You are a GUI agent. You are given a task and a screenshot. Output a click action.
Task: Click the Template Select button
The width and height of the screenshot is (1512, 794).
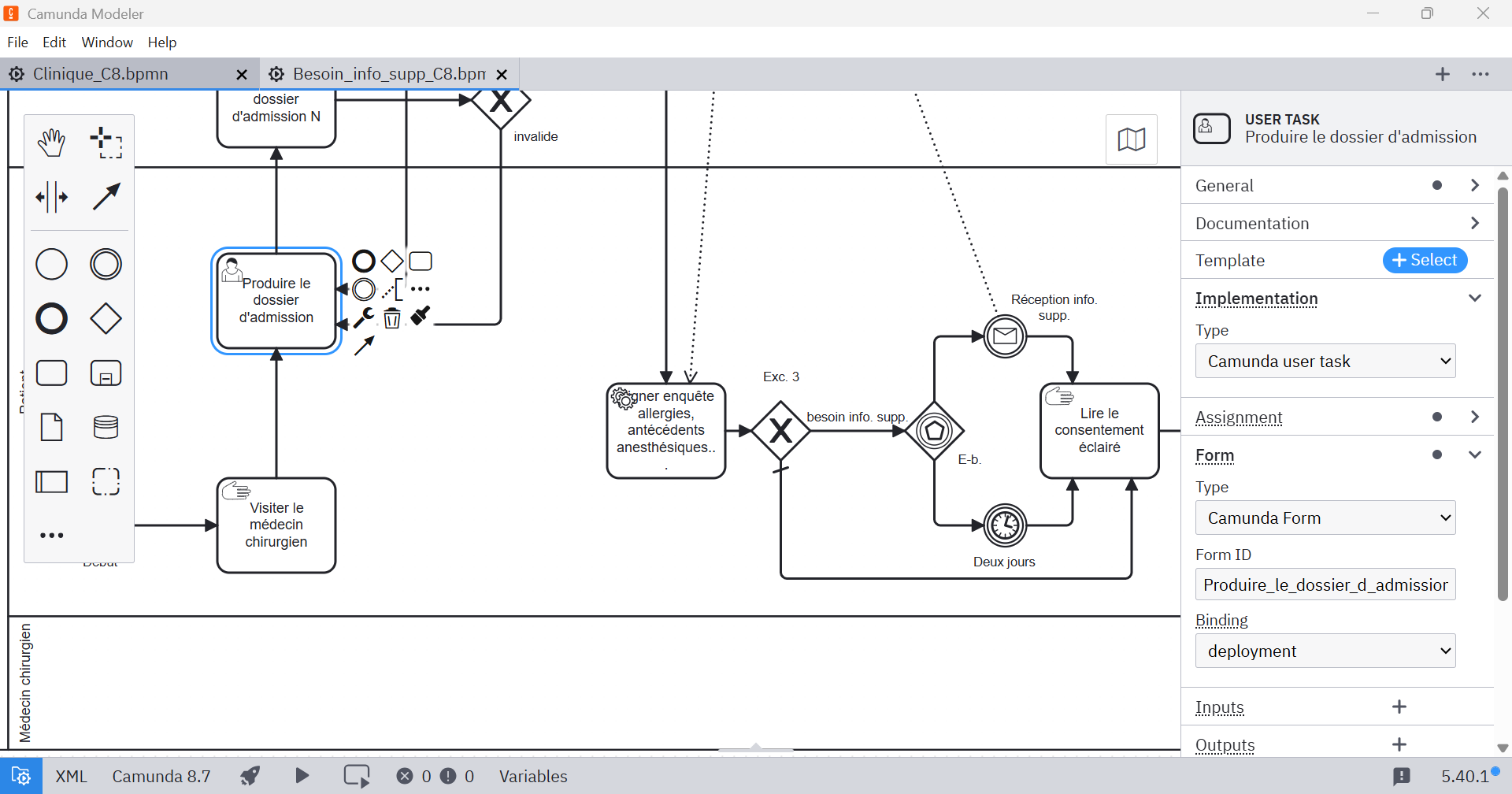[1425, 260]
